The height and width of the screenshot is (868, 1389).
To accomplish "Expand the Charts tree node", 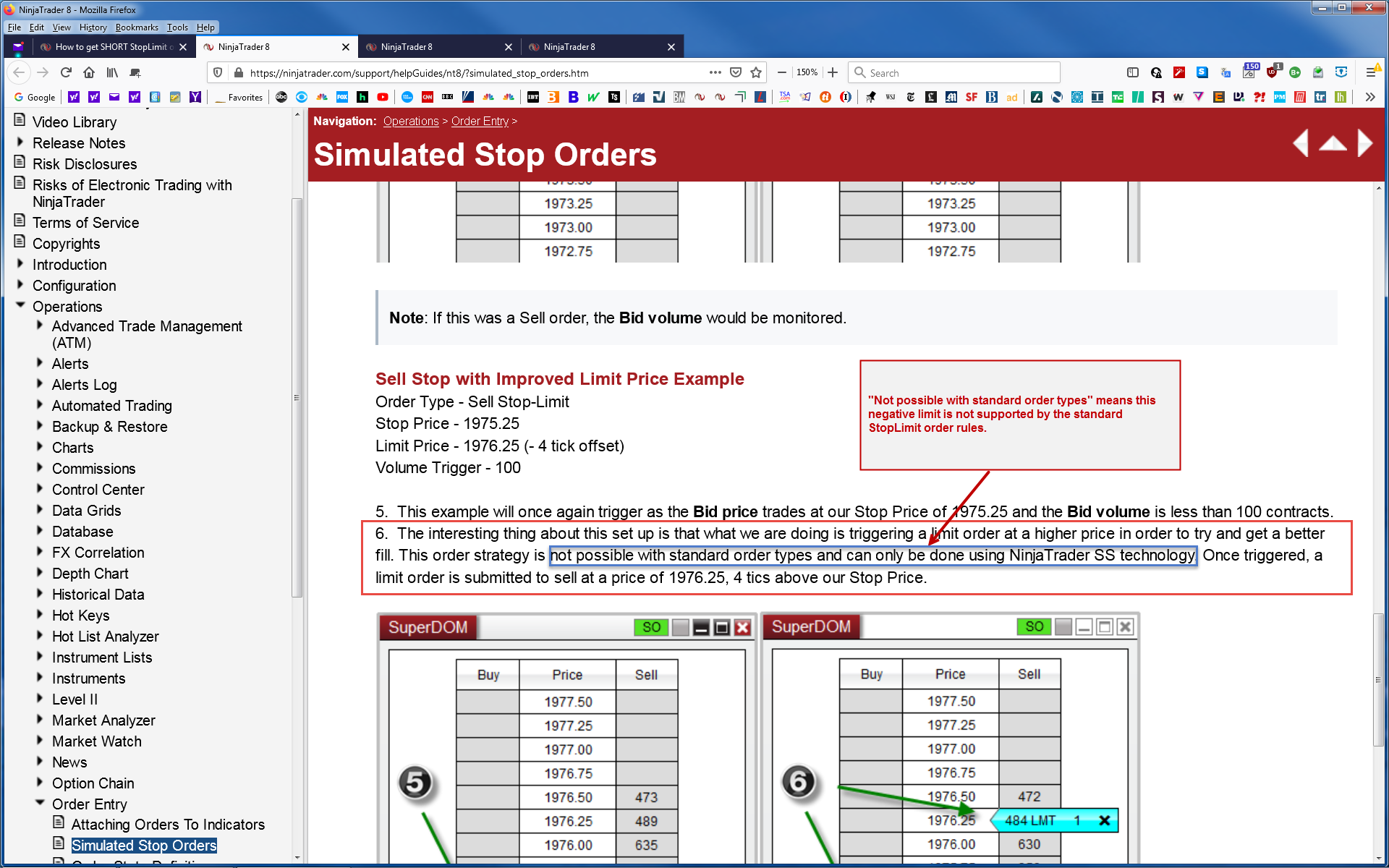I will [x=41, y=447].
